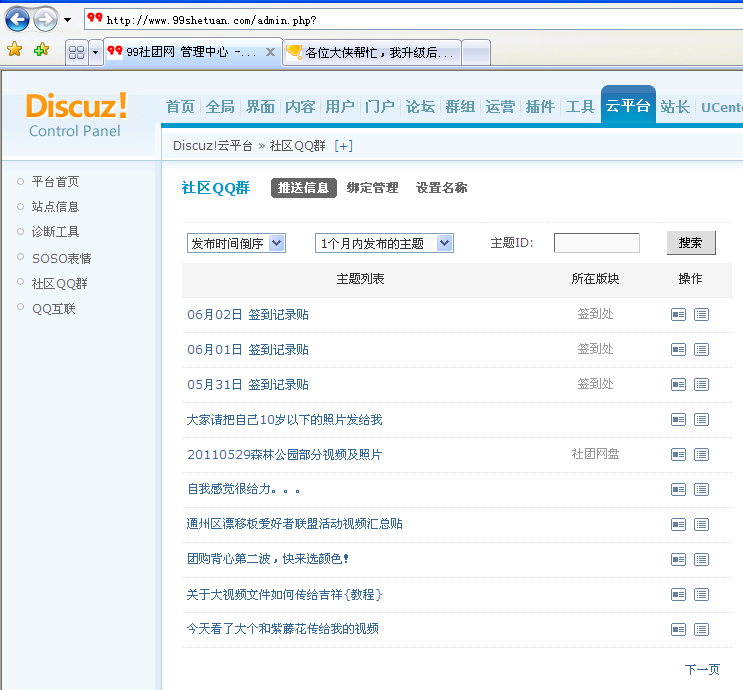Screen dimensions: 743x690
Task: Open the 运营 top menu
Action: [x=500, y=107]
